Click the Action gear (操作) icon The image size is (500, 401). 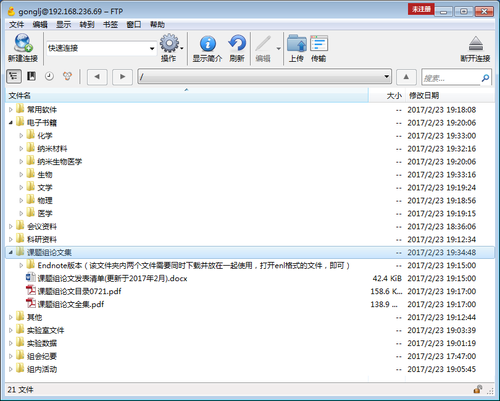pyautogui.click(x=170, y=43)
